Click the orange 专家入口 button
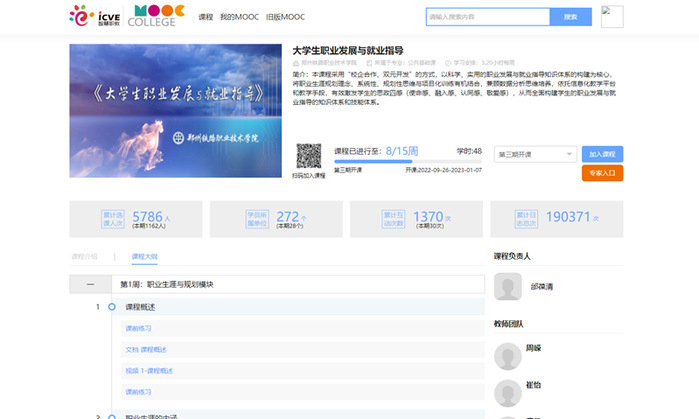 tap(602, 173)
